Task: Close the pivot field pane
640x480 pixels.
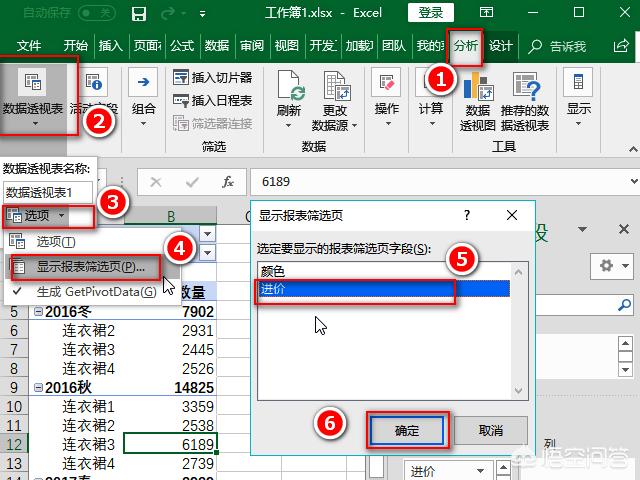Action: pyautogui.click(x=624, y=229)
